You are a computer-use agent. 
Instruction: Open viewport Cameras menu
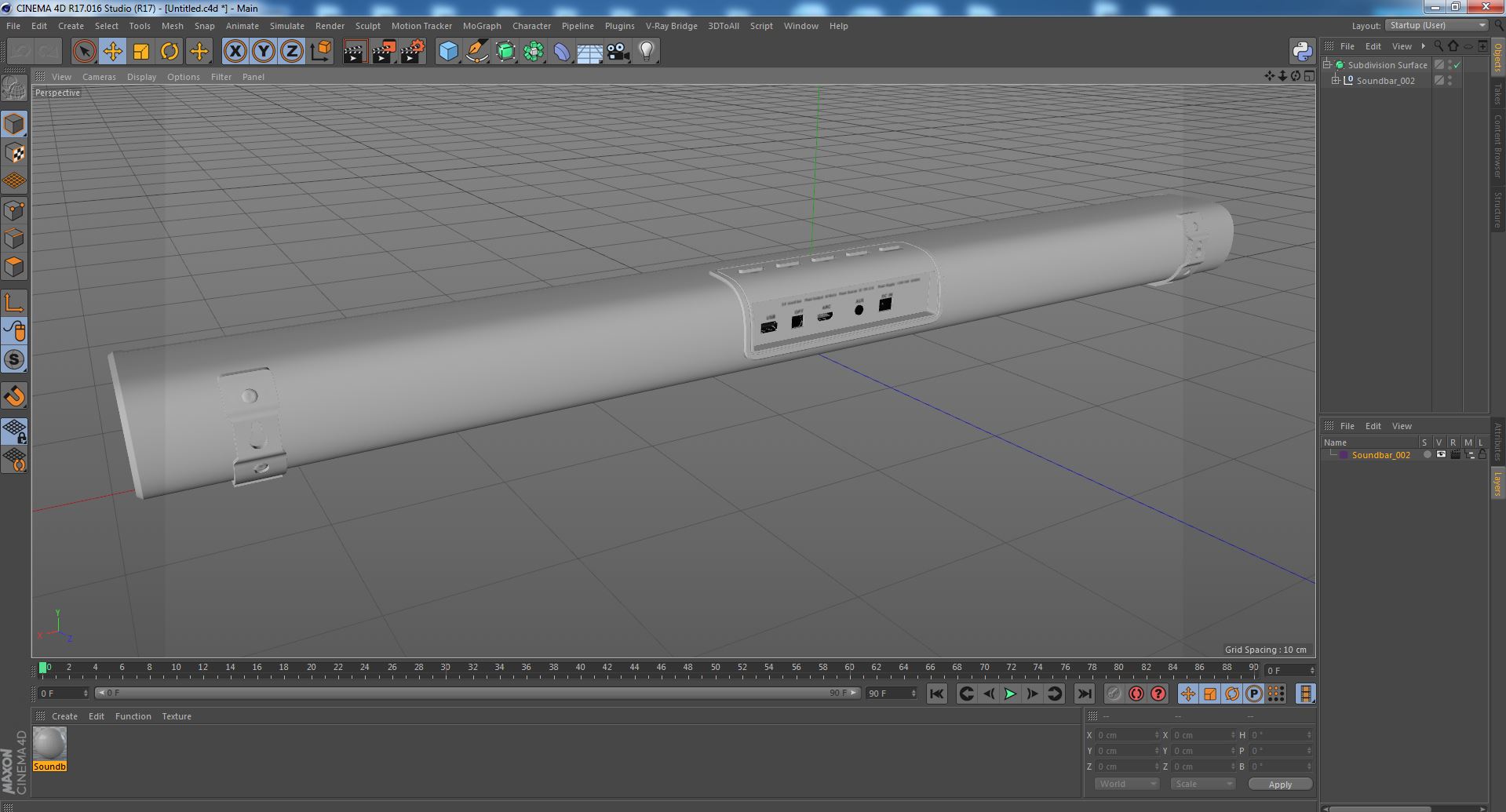coord(99,77)
